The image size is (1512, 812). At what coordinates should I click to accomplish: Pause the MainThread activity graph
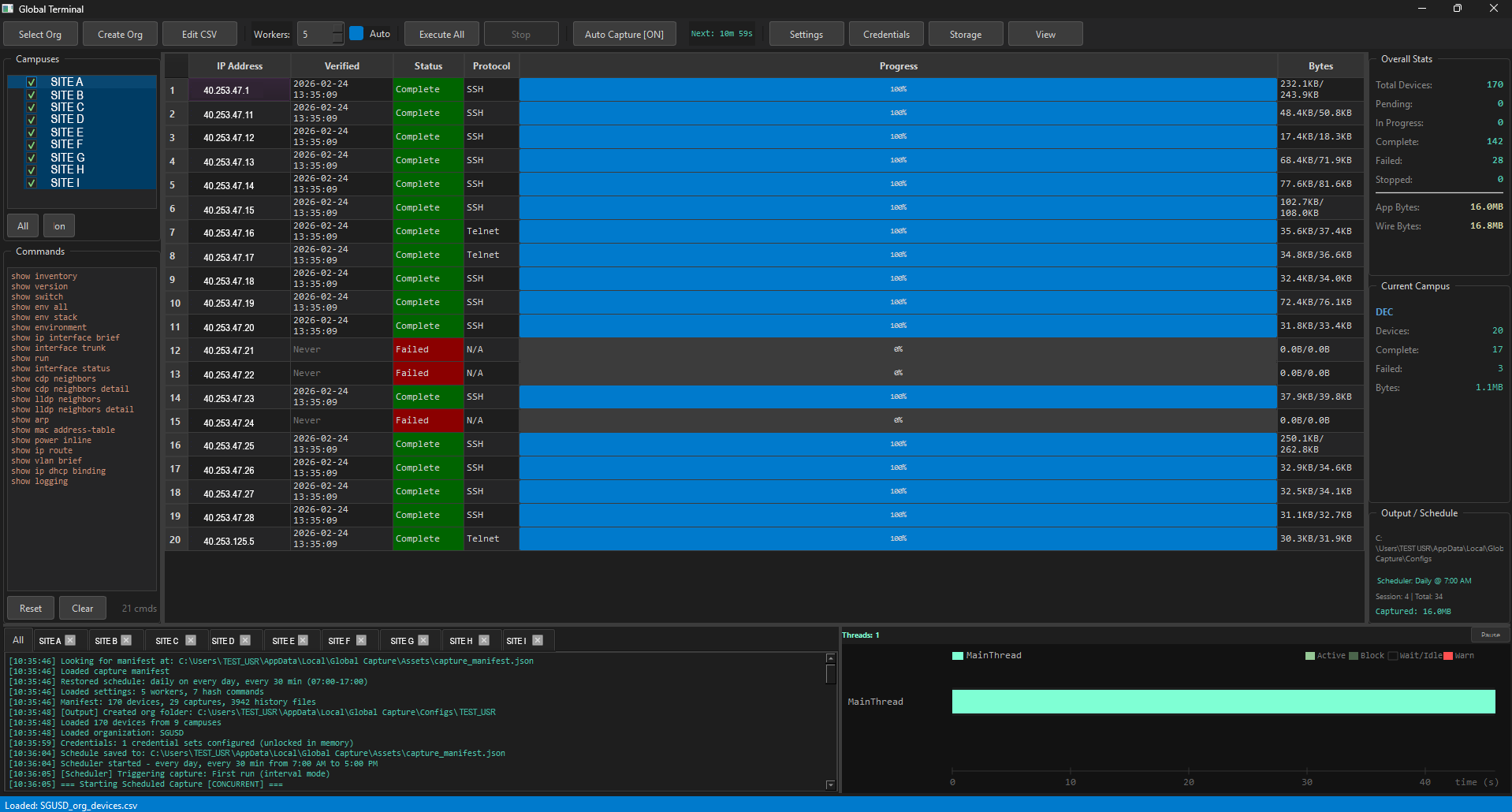[1490, 634]
